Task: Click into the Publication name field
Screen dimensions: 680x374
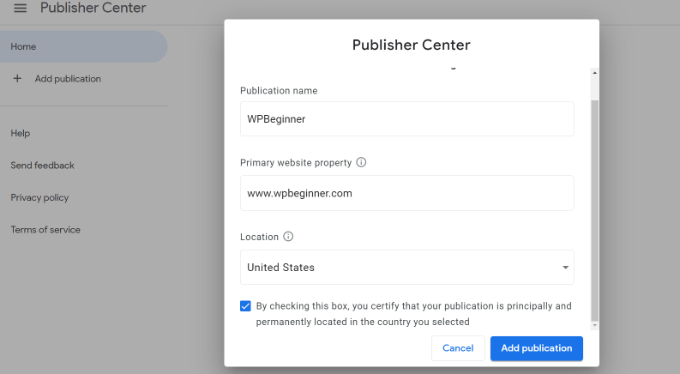Action: [x=407, y=119]
